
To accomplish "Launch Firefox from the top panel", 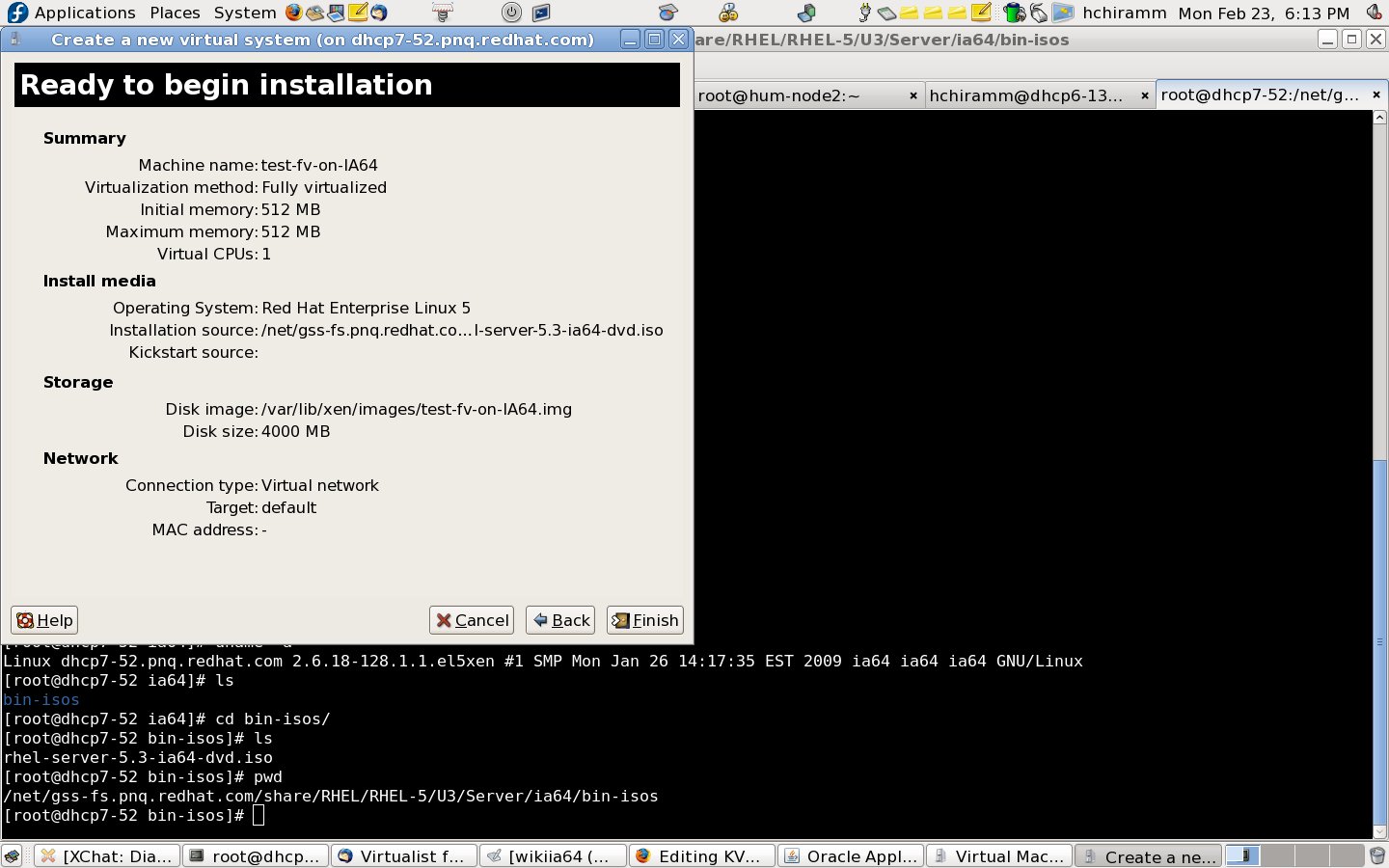I will click(293, 13).
